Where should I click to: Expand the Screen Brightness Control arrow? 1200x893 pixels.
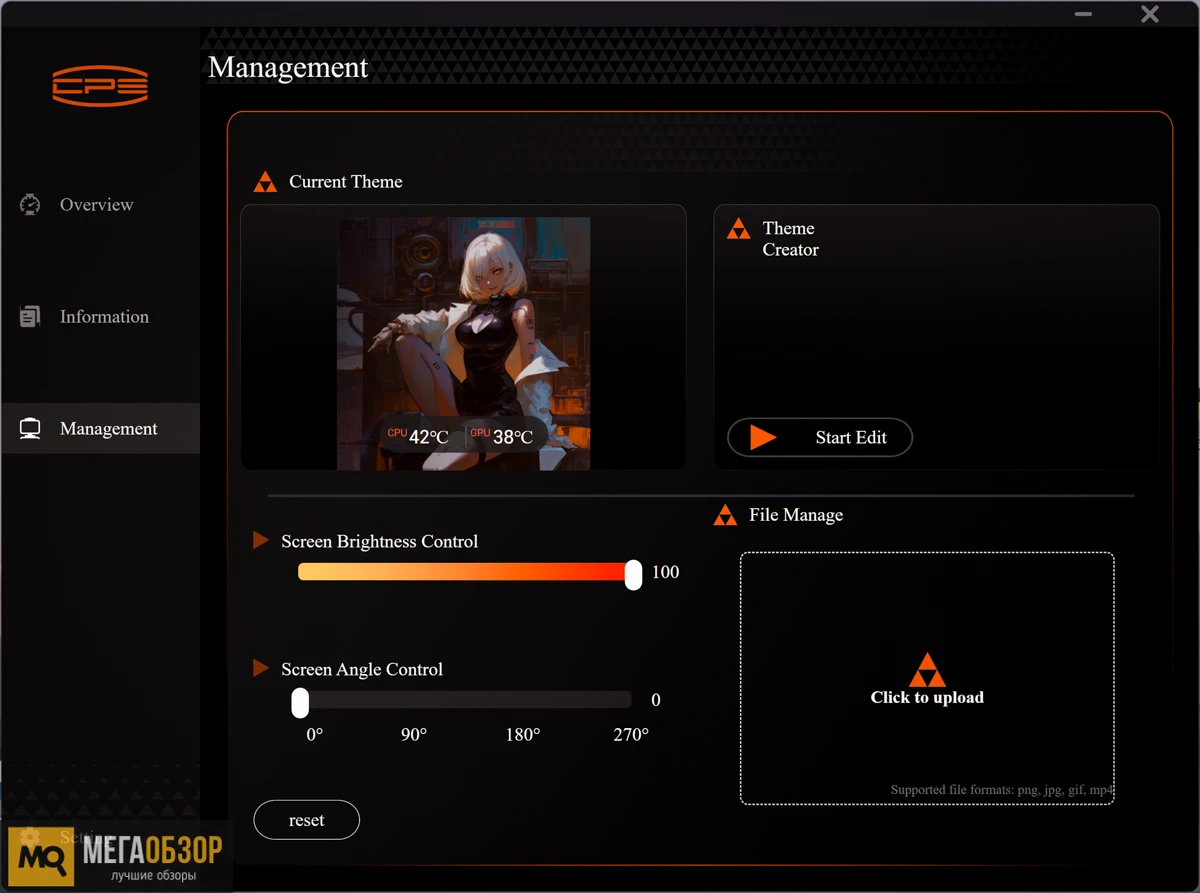pyautogui.click(x=261, y=541)
